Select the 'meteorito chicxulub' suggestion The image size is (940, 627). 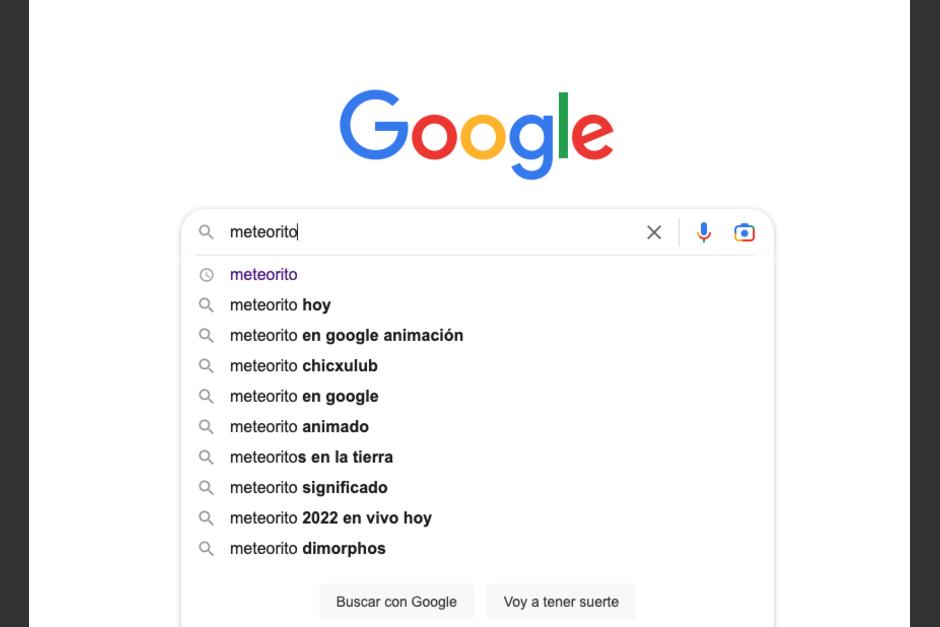pyautogui.click(x=303, y=365)
